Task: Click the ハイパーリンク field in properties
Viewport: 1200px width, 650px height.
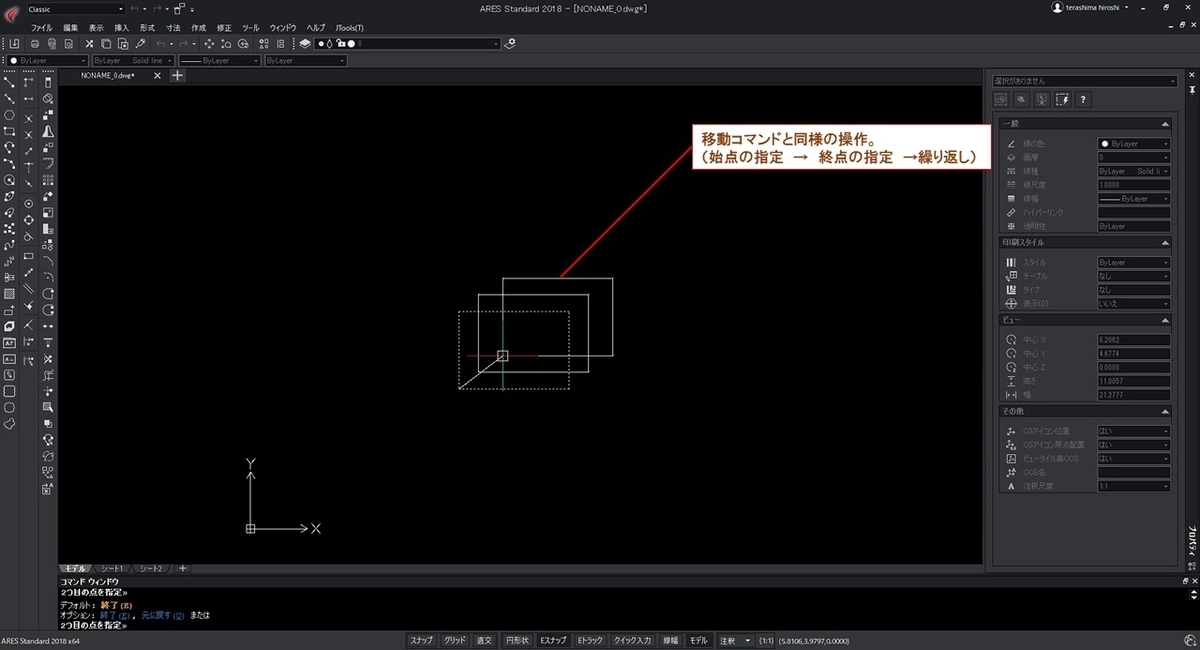Action: 1134,212
